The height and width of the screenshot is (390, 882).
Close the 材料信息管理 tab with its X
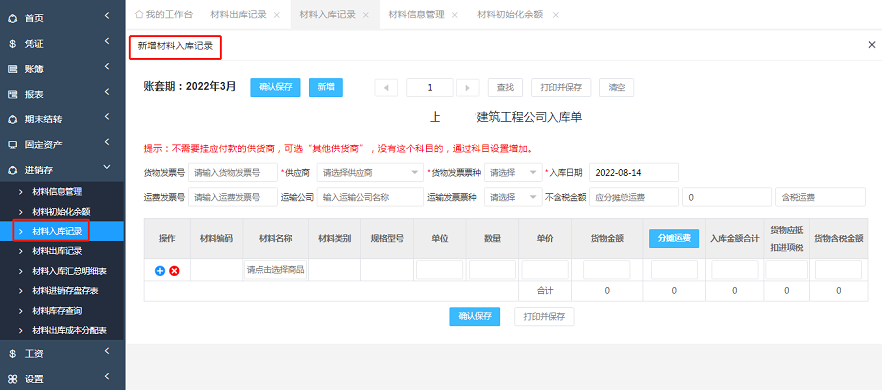[454, 15]
